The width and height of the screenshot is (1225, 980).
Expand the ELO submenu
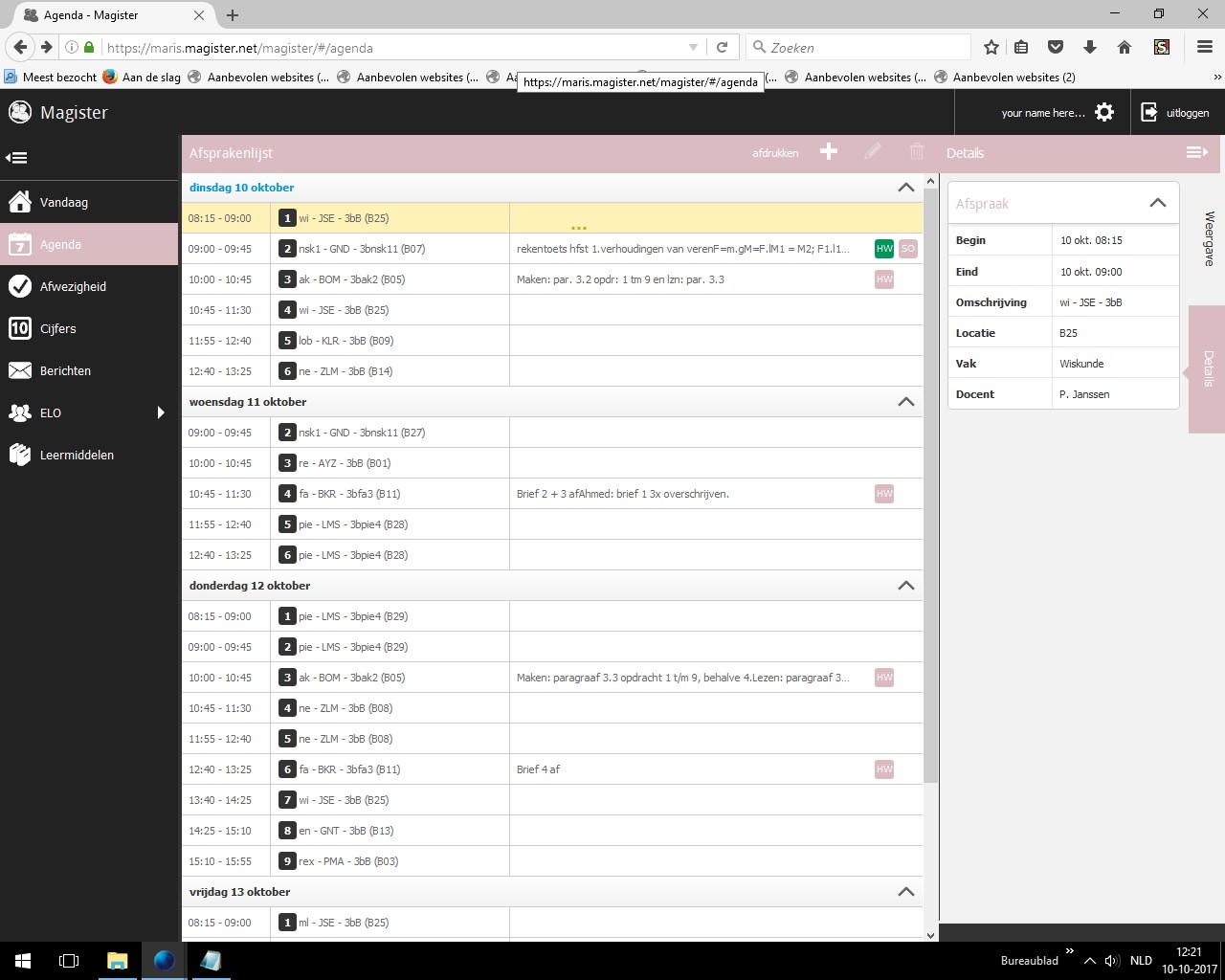pyautogui.click(x=160, y=412)
